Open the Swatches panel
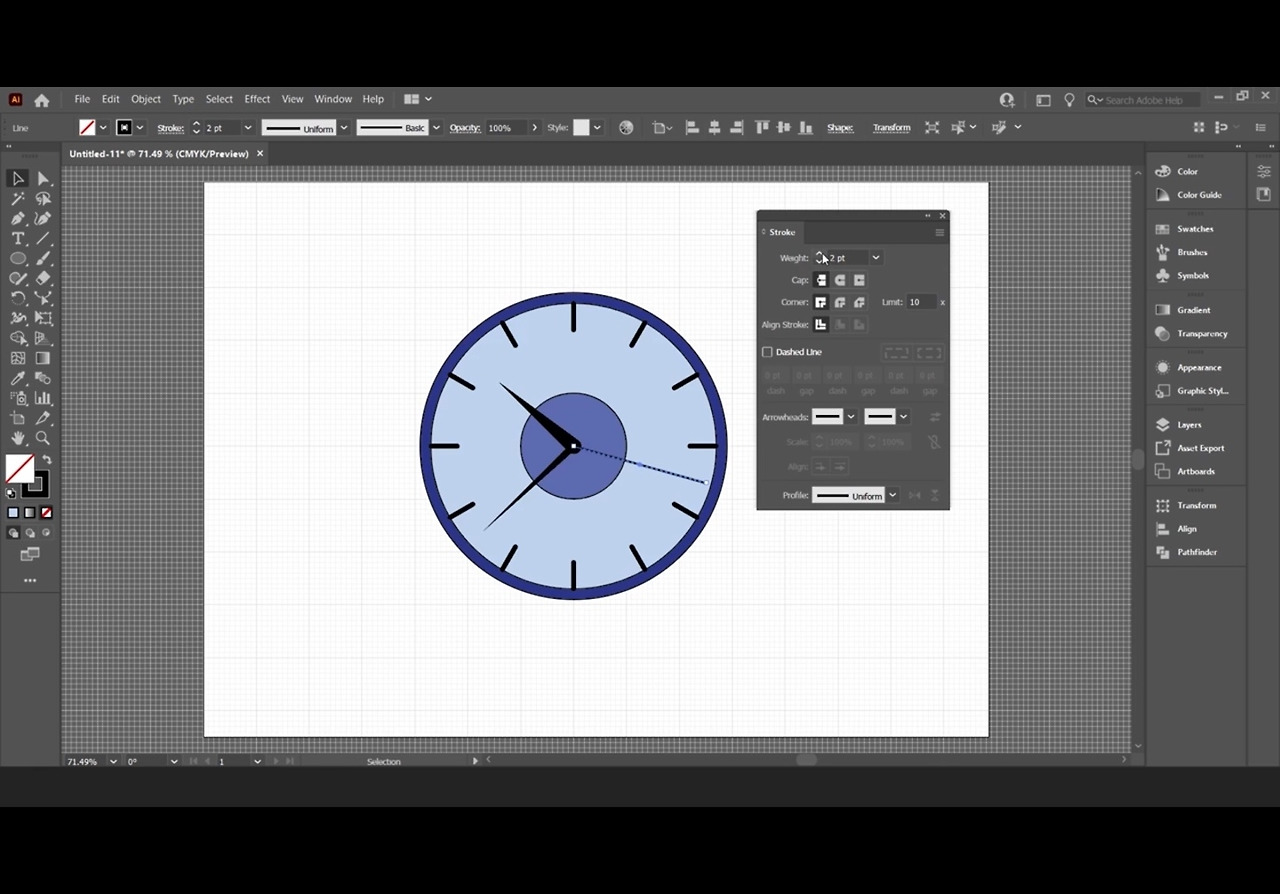This screenshot has width=1280, height=894. [x=1195, y=229]
